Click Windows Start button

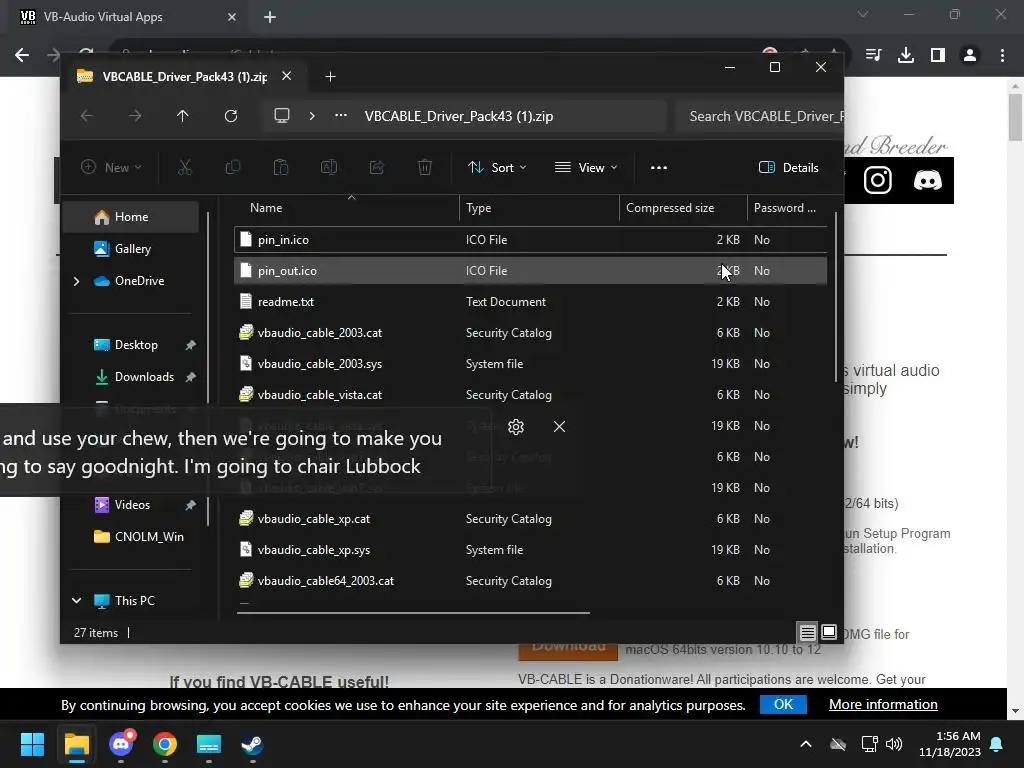[32, 744]
